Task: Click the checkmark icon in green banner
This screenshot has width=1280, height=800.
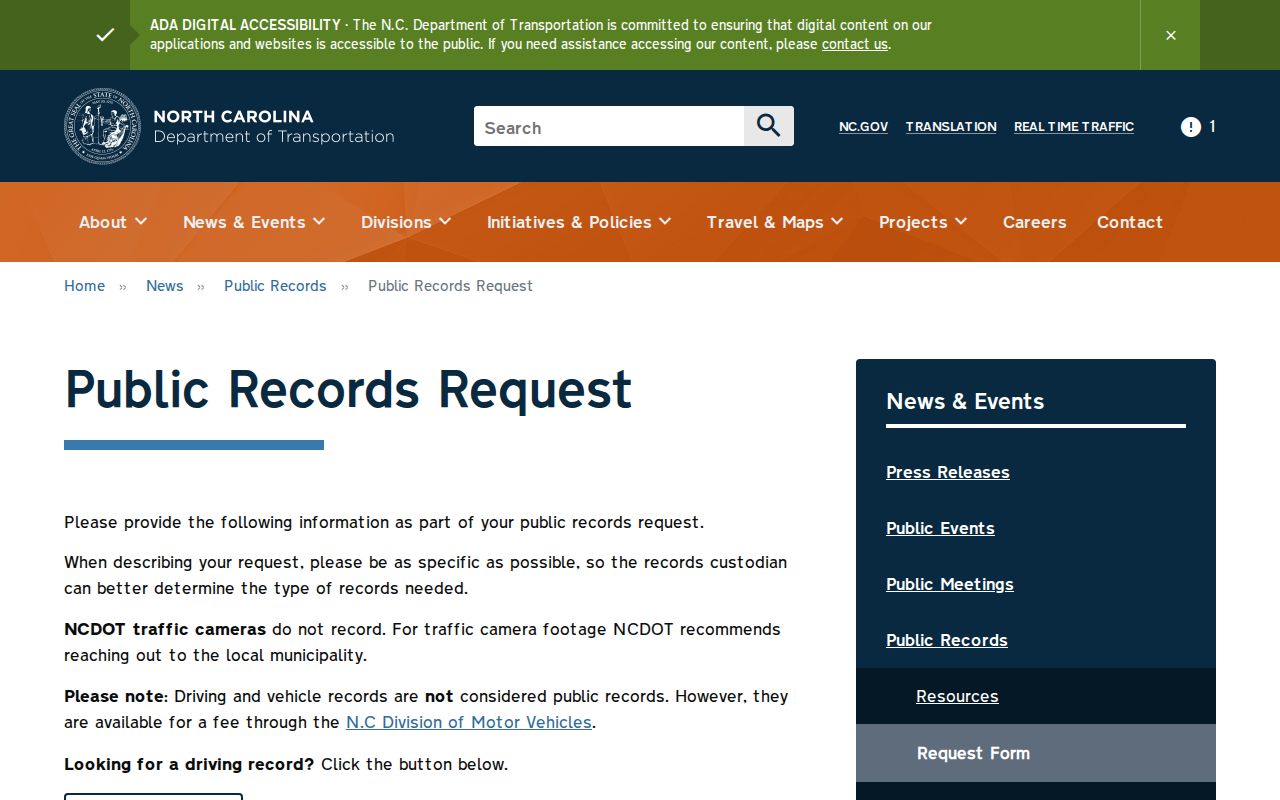Action: (x=105, y=35)
